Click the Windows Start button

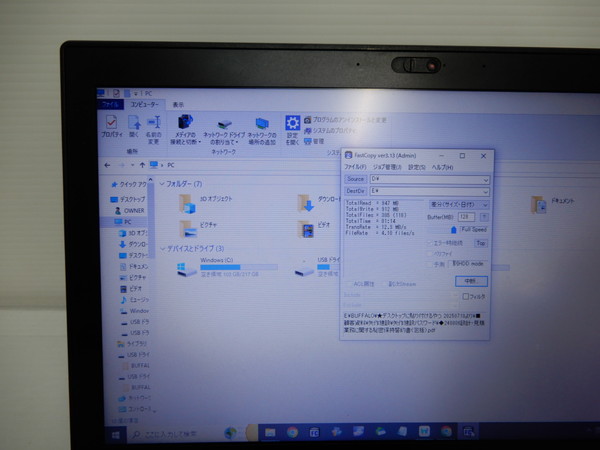point(116,434)
